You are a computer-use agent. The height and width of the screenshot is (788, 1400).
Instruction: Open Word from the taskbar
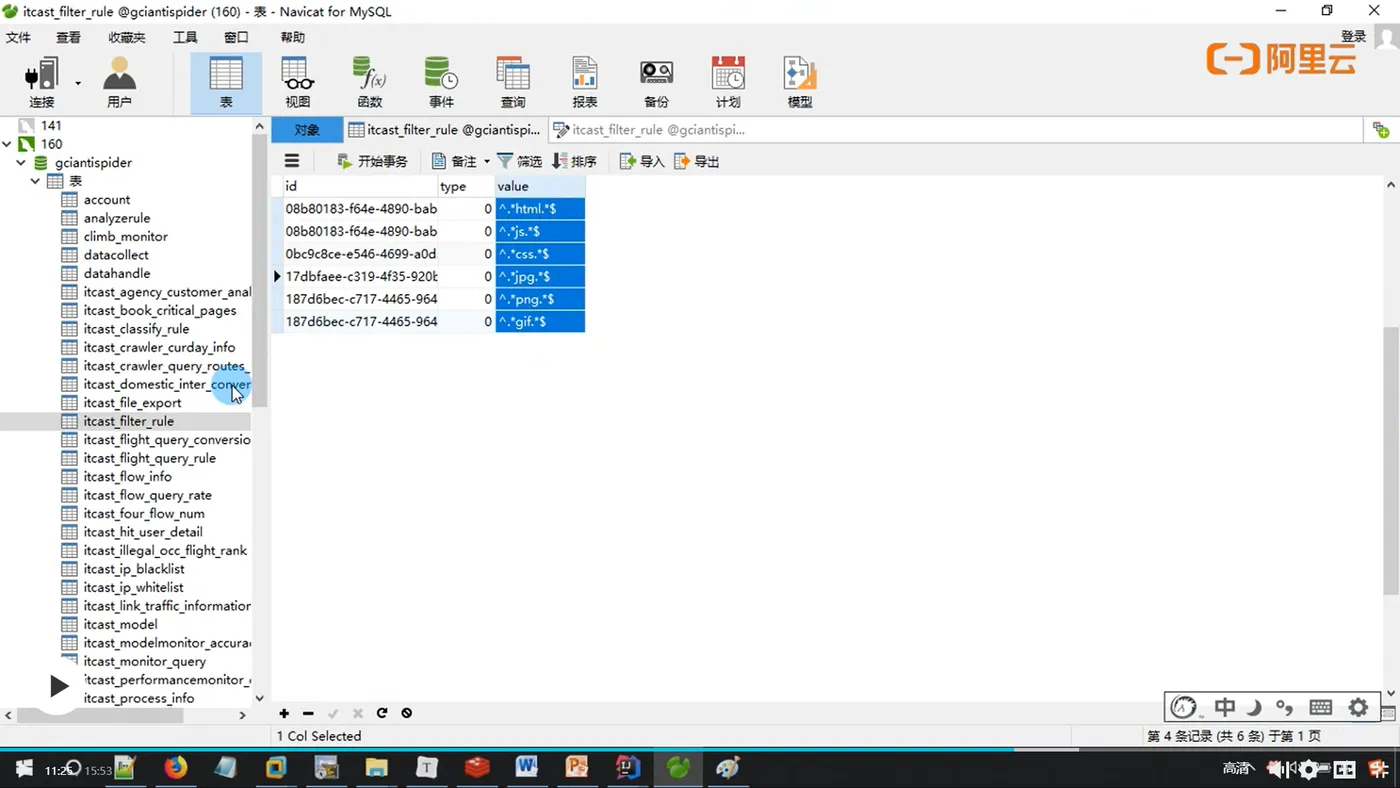click(526, 768)
